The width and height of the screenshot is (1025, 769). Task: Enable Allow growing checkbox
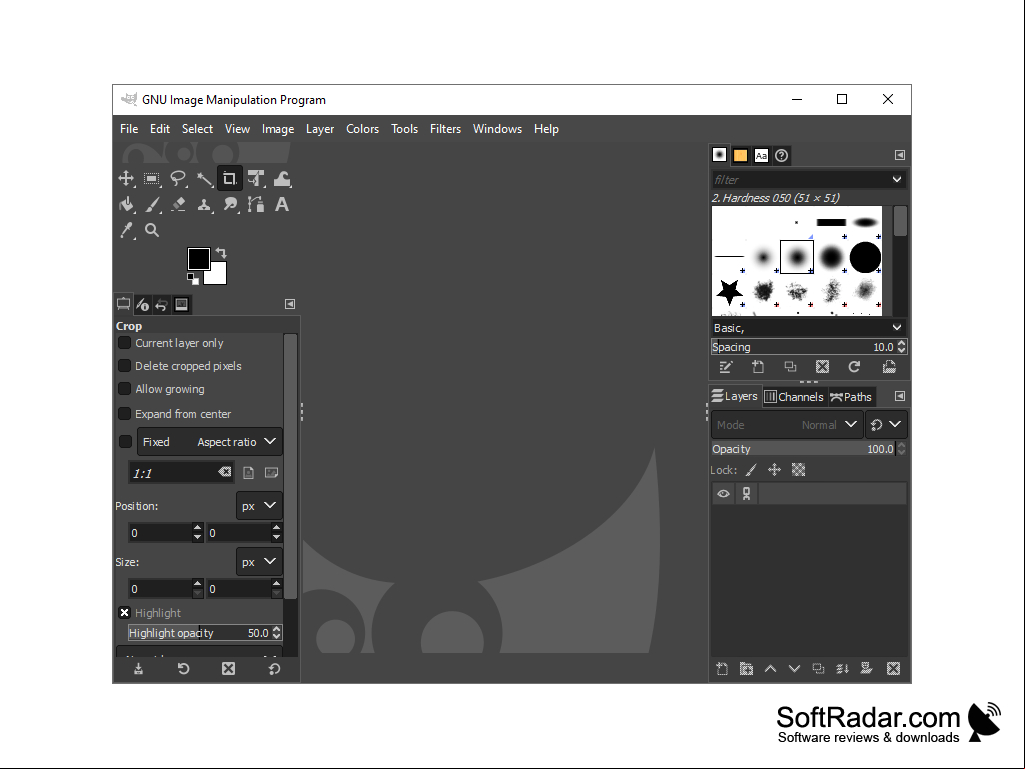[124, 388]
